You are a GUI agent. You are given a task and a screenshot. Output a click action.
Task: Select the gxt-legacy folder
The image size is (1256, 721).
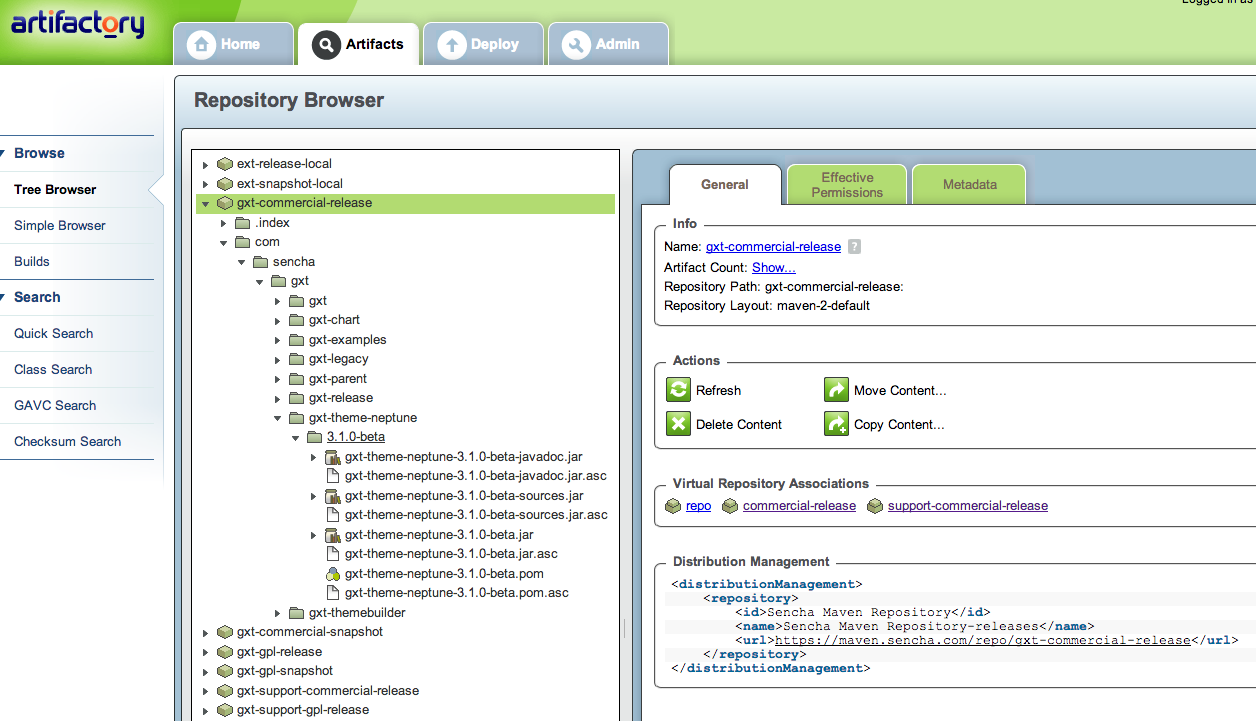(338, 359)
